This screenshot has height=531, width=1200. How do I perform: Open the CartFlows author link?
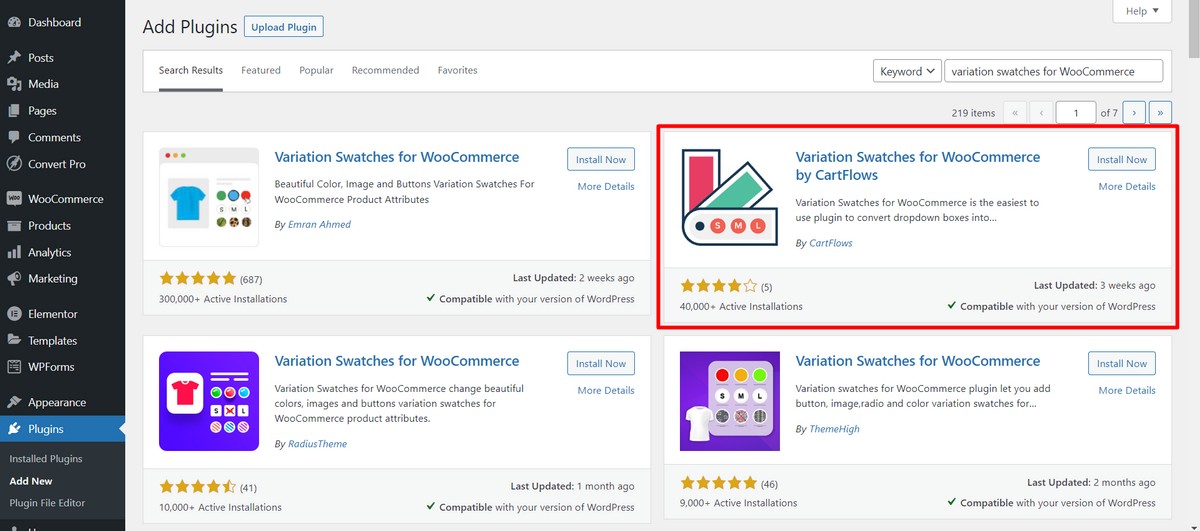click(831, 243)
